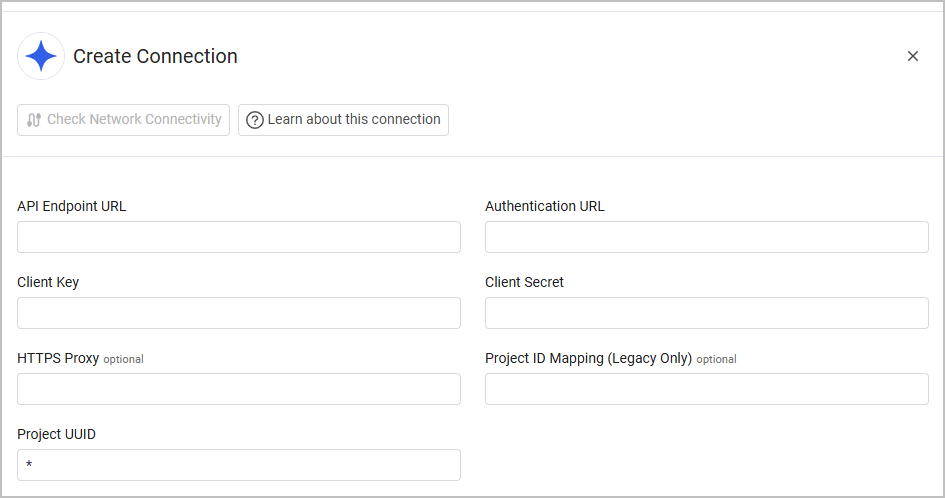The width and height of the screenshot is (945, 498).
Task: Click the Client Secret label text
Action: (x=524, y=283)
